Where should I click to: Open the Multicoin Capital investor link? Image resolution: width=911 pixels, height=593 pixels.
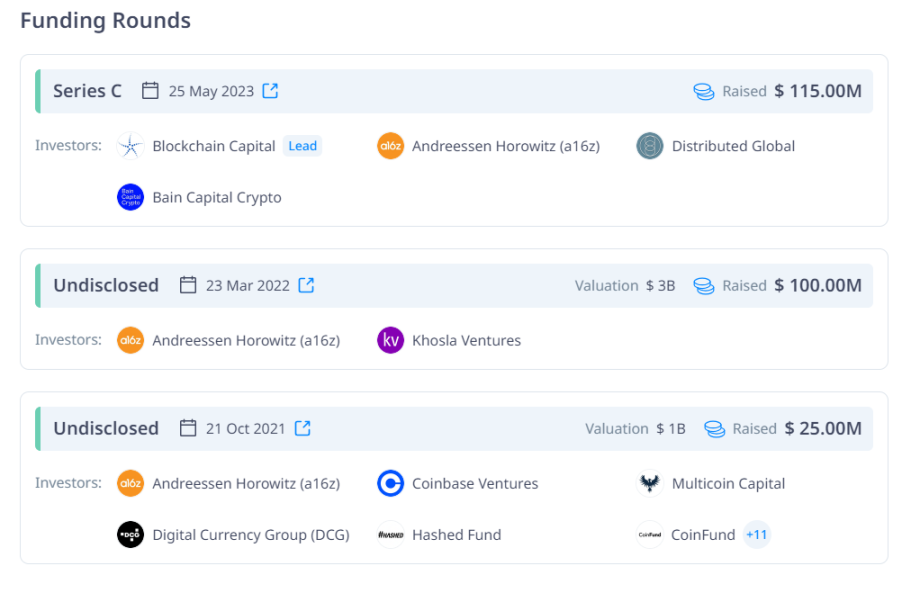click(x=728, y=483)
